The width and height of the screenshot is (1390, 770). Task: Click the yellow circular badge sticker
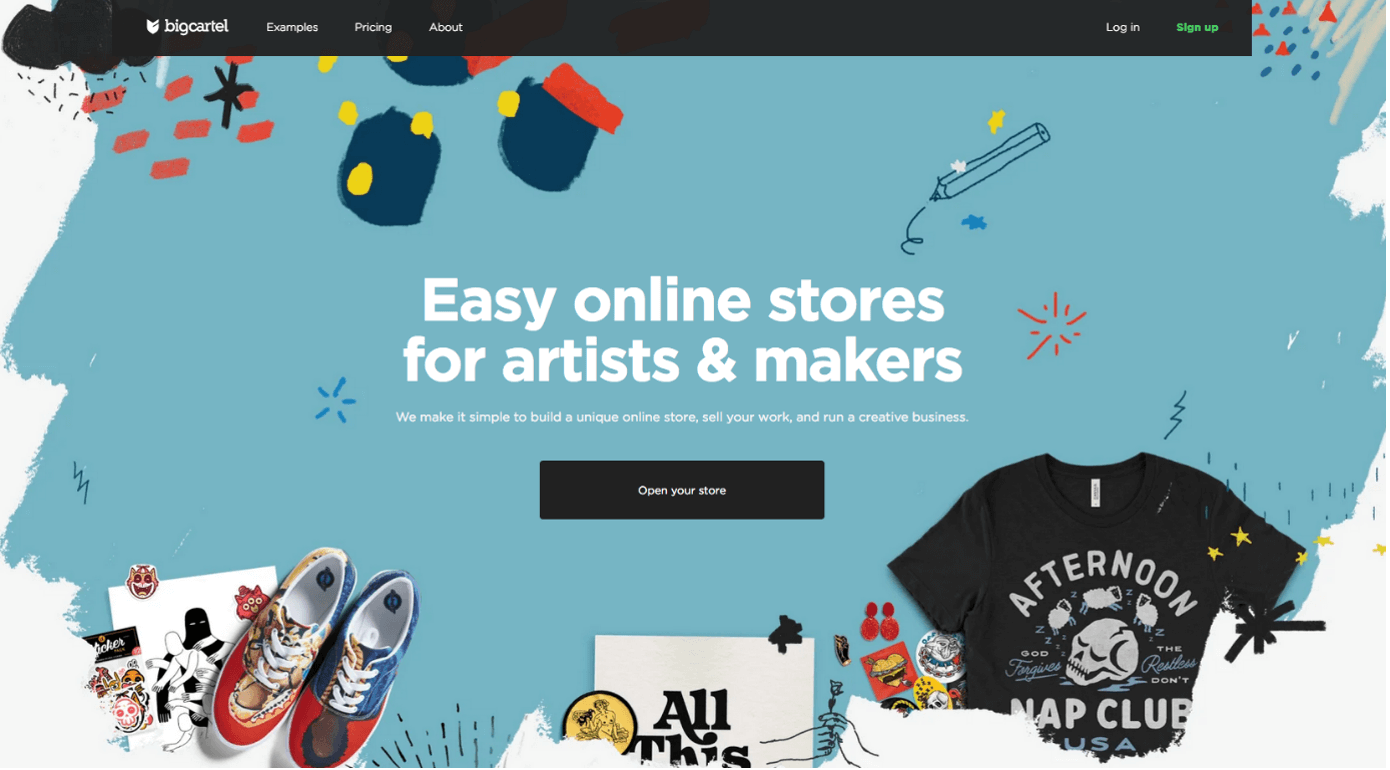tap(599, 727)
